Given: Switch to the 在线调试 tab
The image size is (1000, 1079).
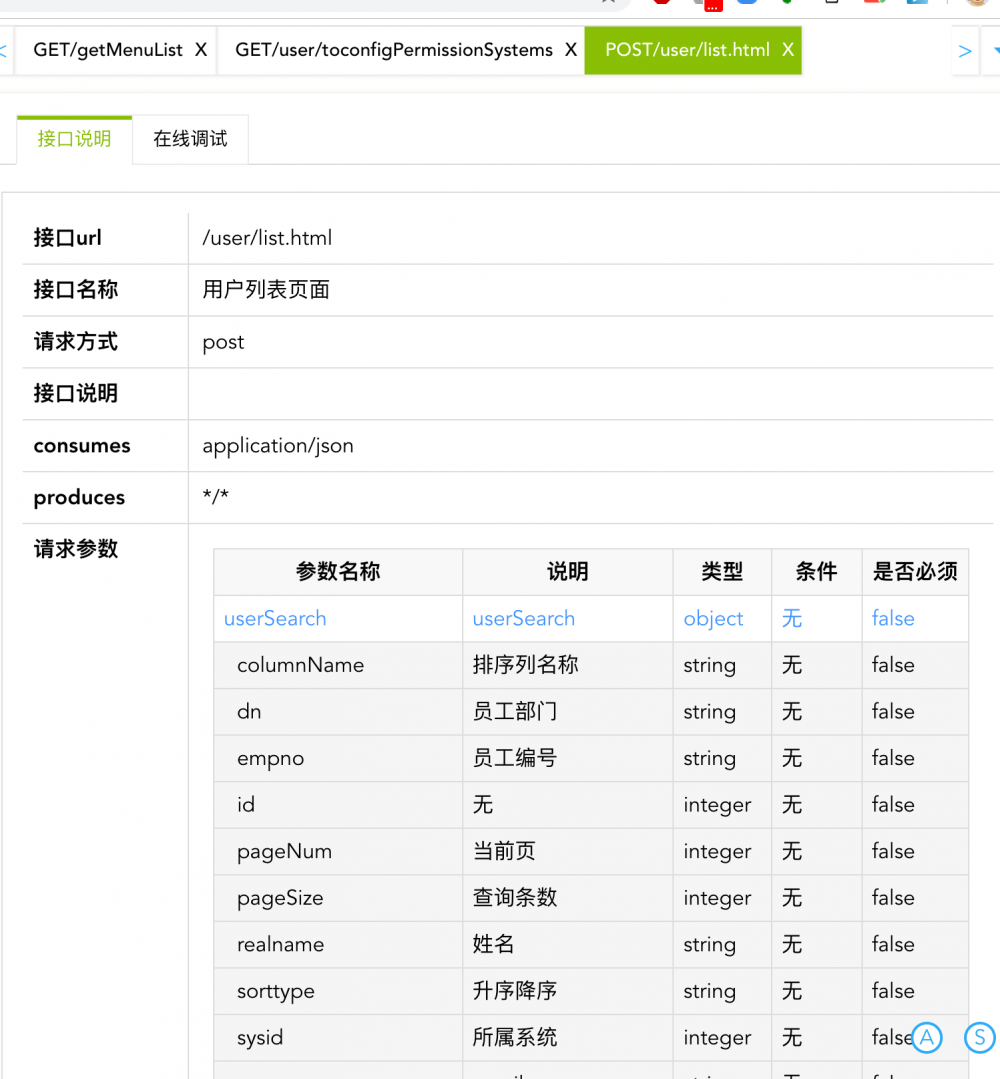Looking at the screenshot, I should [x=188, y=139].
